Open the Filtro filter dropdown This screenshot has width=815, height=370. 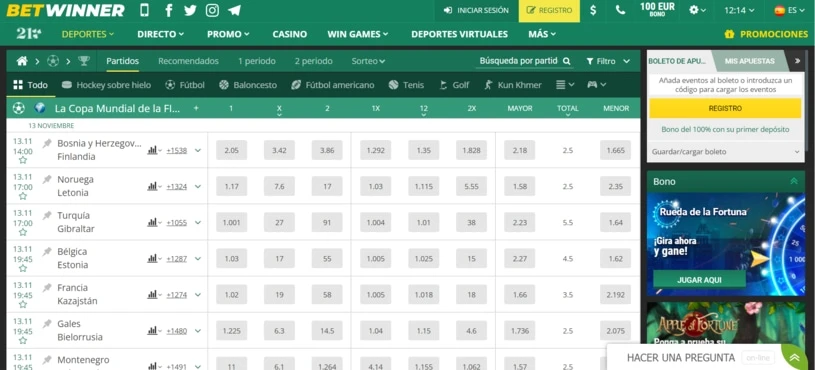(608, 61)
